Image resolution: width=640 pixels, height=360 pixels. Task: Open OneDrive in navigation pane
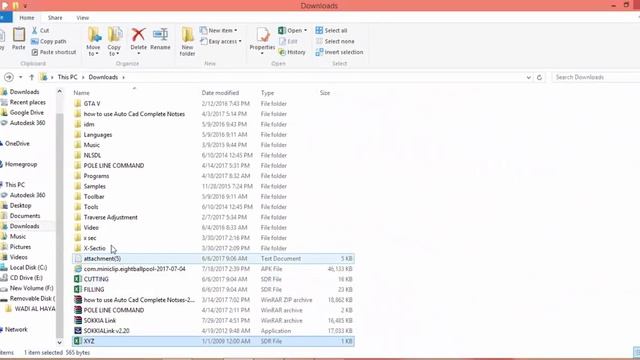tap(17, 144)
